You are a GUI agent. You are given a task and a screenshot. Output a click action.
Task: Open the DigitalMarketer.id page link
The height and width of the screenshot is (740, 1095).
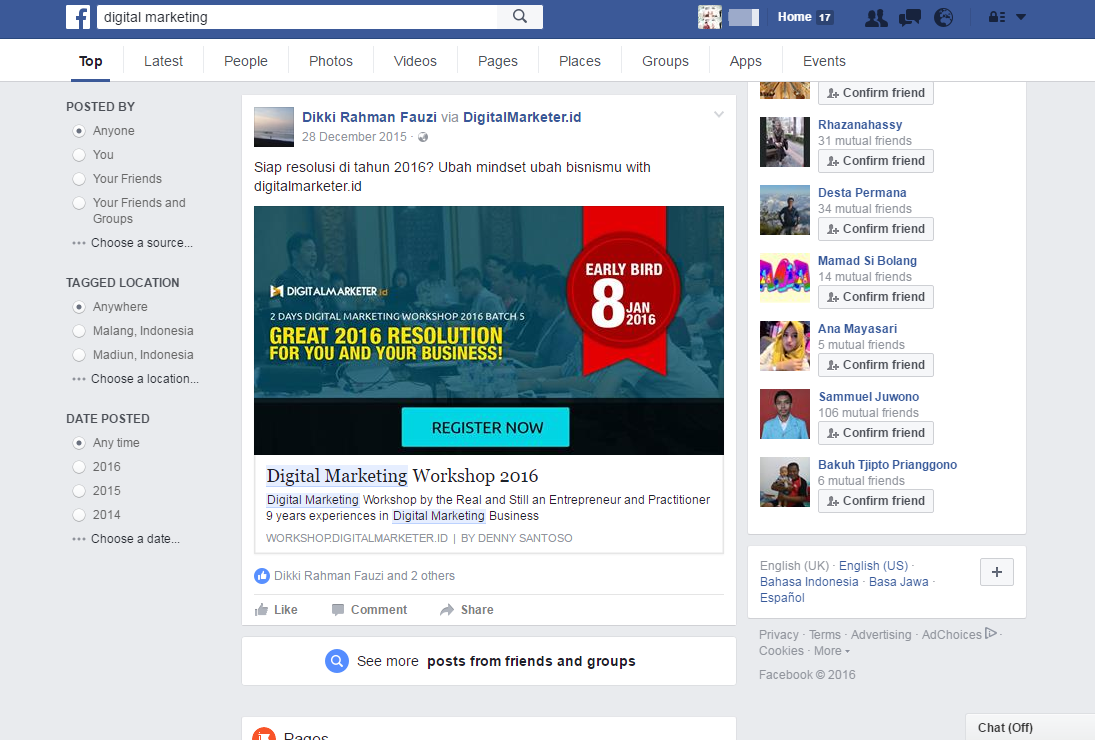[x=522, y=117]
